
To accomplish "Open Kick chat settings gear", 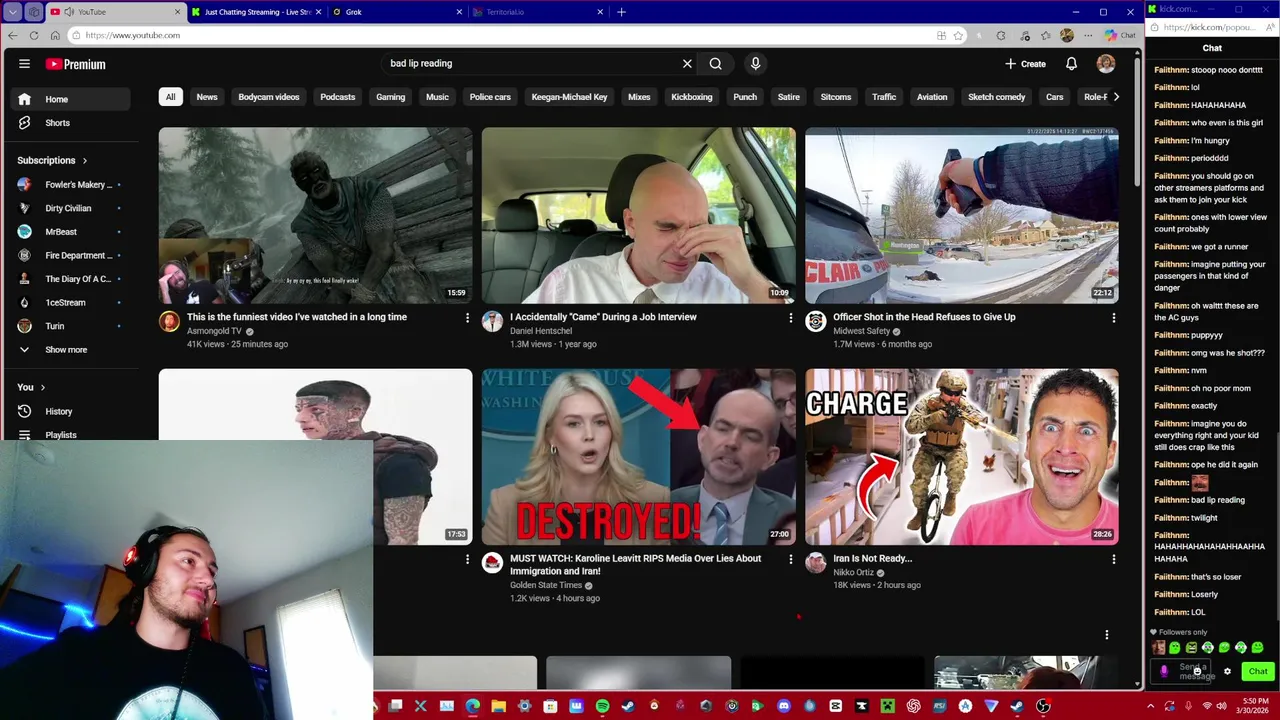I will pos(1227,671).
